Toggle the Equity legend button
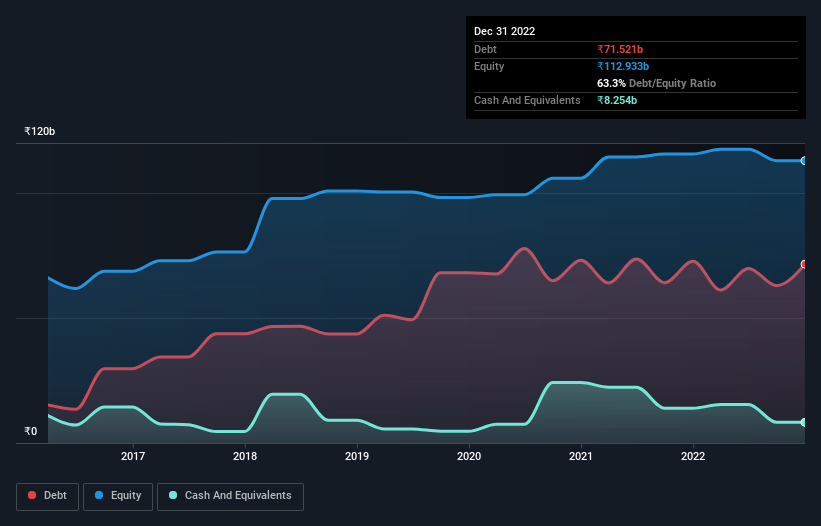821x526 pixels. (x=118, y=496)
